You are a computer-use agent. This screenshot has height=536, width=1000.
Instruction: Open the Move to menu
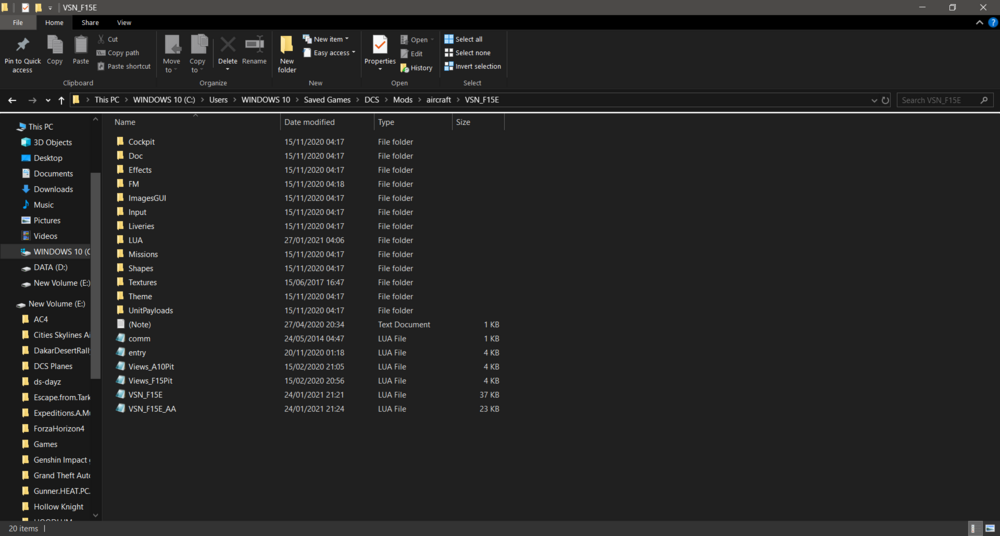172,54
